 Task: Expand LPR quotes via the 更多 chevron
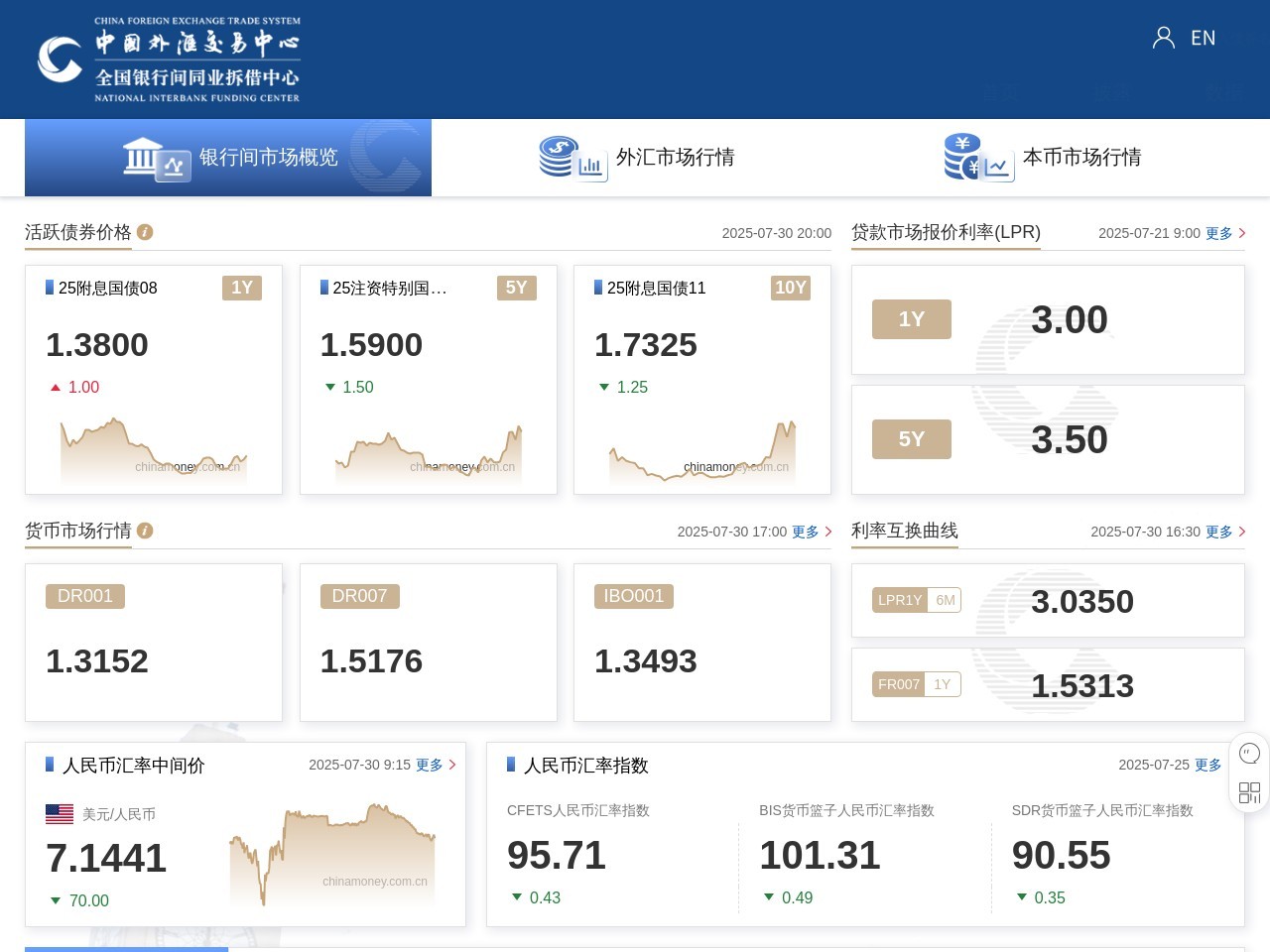(1240, 233)
